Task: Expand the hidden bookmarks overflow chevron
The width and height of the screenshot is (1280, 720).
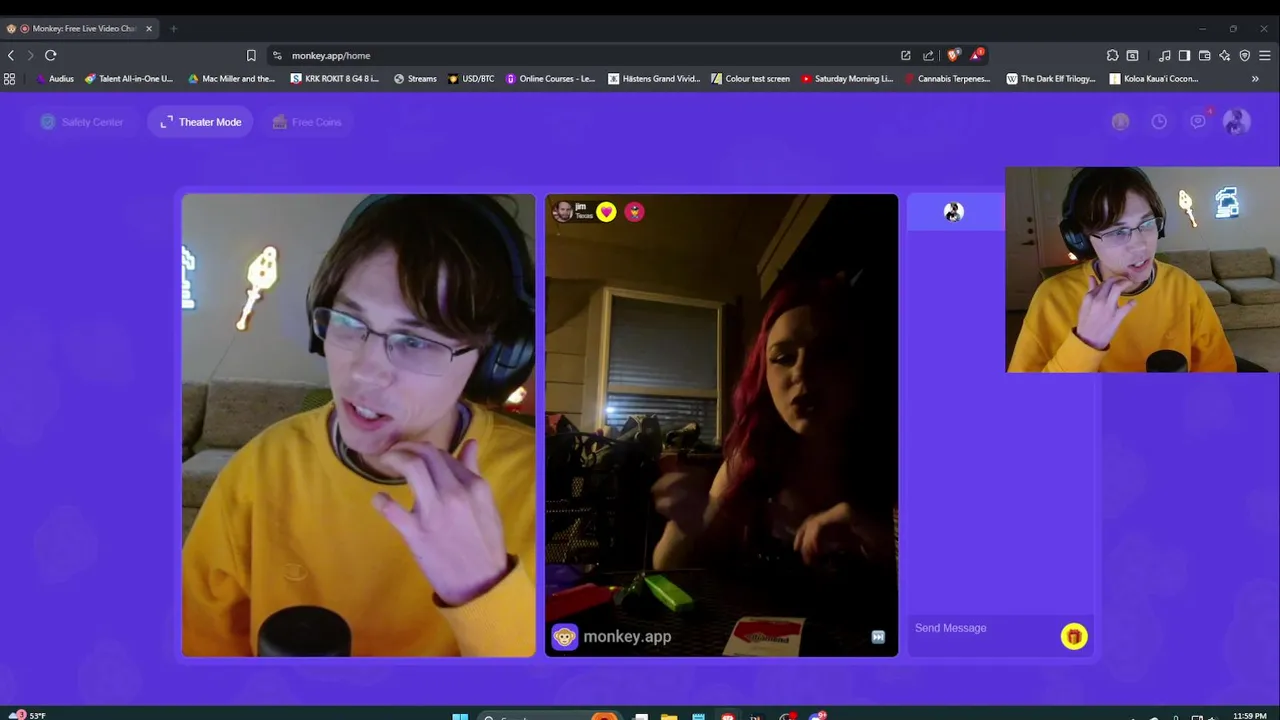Action: (x=1255, y=79)
